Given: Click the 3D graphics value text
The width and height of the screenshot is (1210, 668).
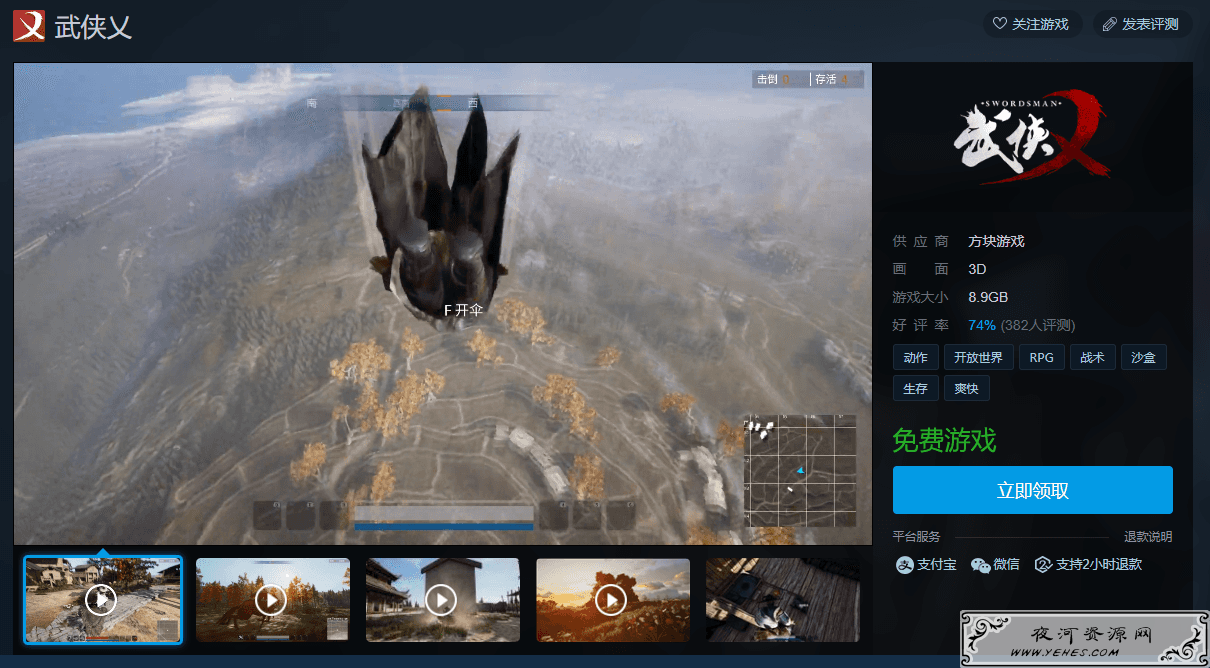Looking at the screenshot, I should pos(977,269).
